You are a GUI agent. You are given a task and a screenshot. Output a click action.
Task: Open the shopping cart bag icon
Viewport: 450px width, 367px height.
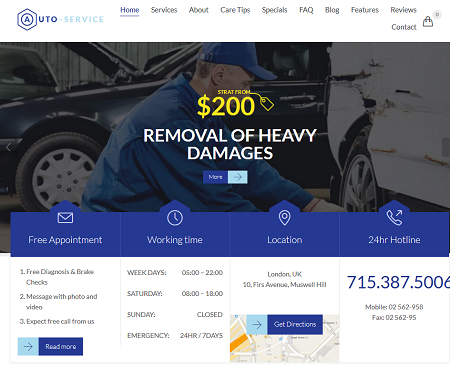pos(428,22)
